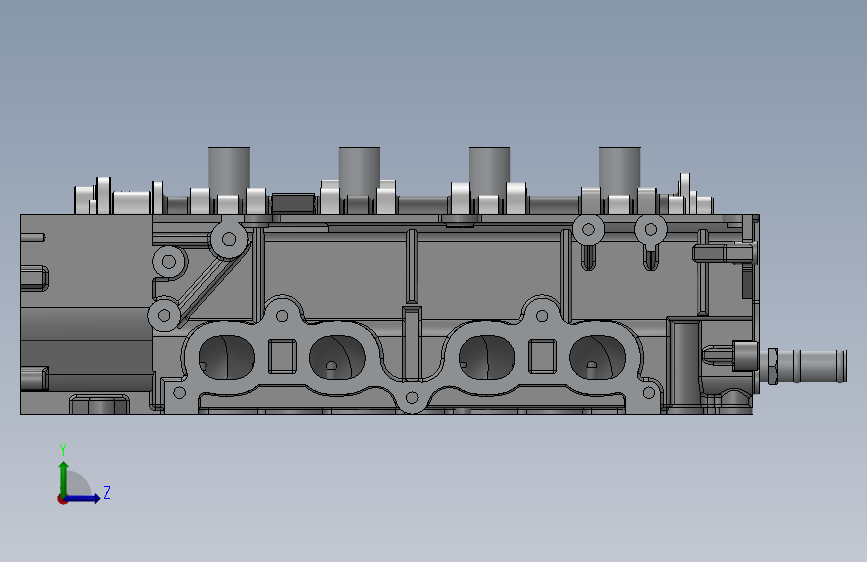Click the blue Z axis arrow on the triad
This screenshot has height=562, width=867.
(x=83, y=498)
